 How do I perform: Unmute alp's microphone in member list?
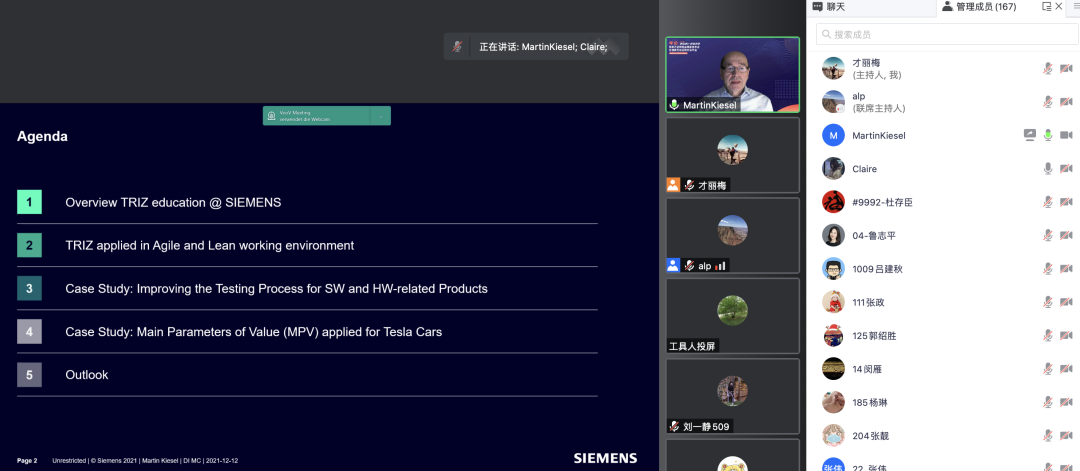pyautogui.click(x=1048, y=102)
